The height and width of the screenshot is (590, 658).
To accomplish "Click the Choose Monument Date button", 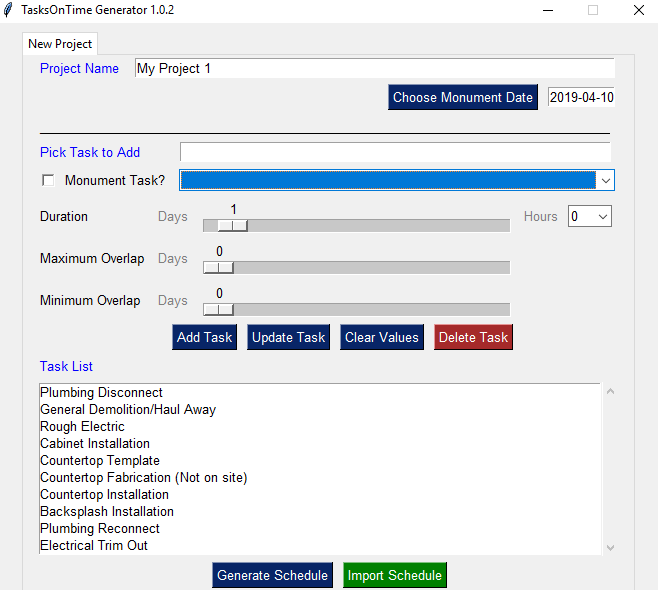I will (463, 97).
